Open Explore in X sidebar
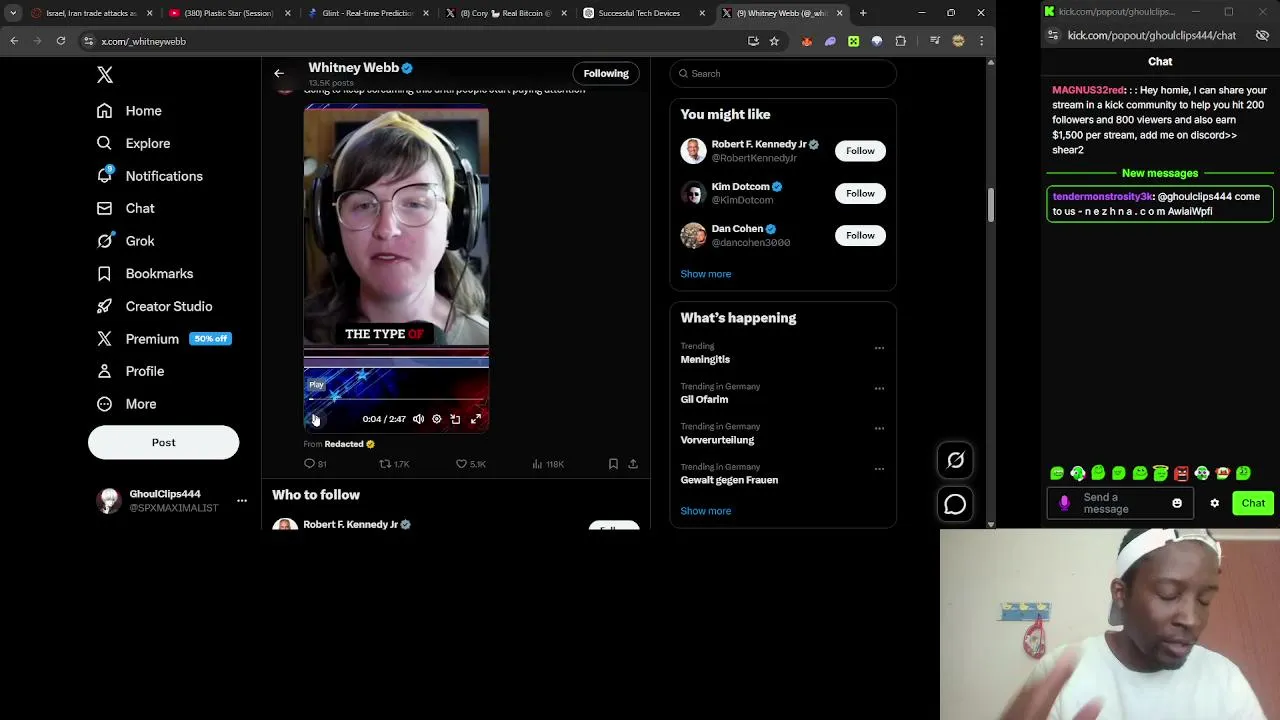 tap(133, 143)
